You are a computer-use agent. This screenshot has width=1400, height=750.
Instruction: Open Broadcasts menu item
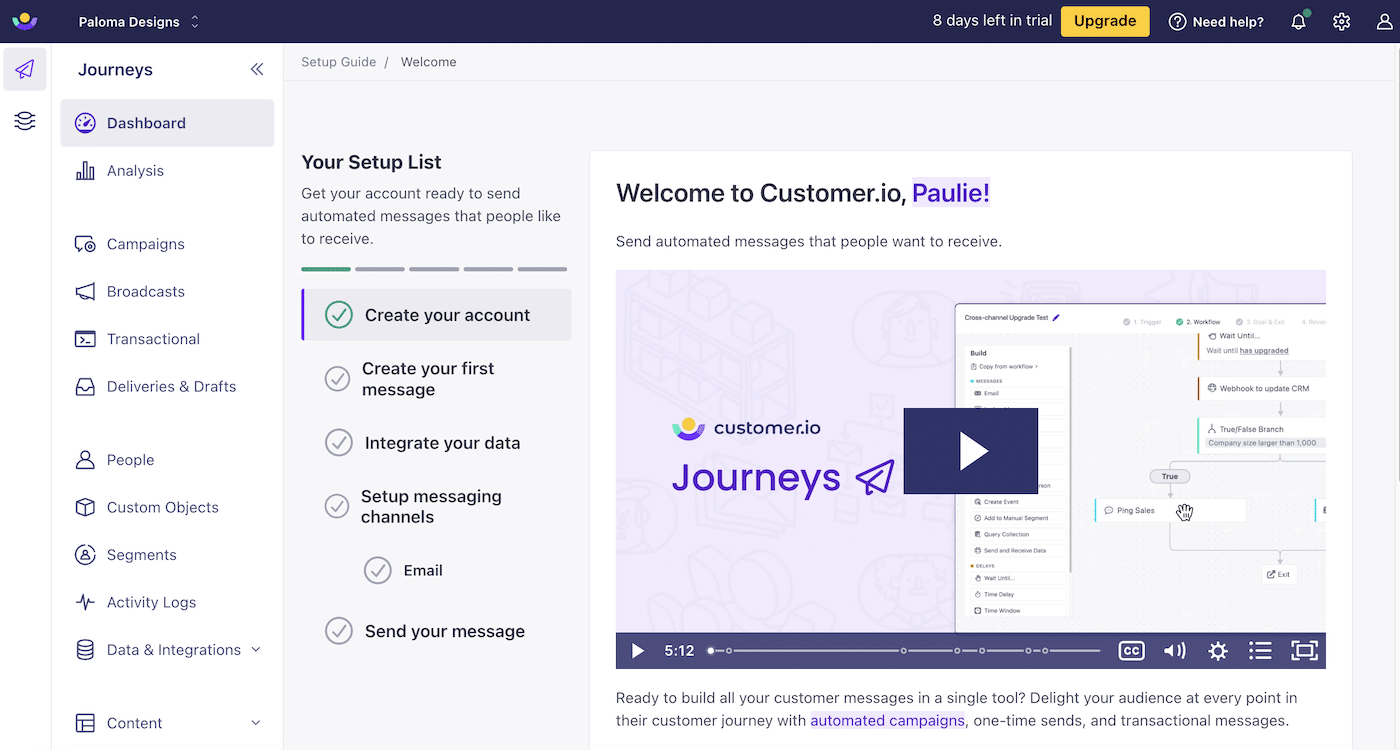click(167, 292)
